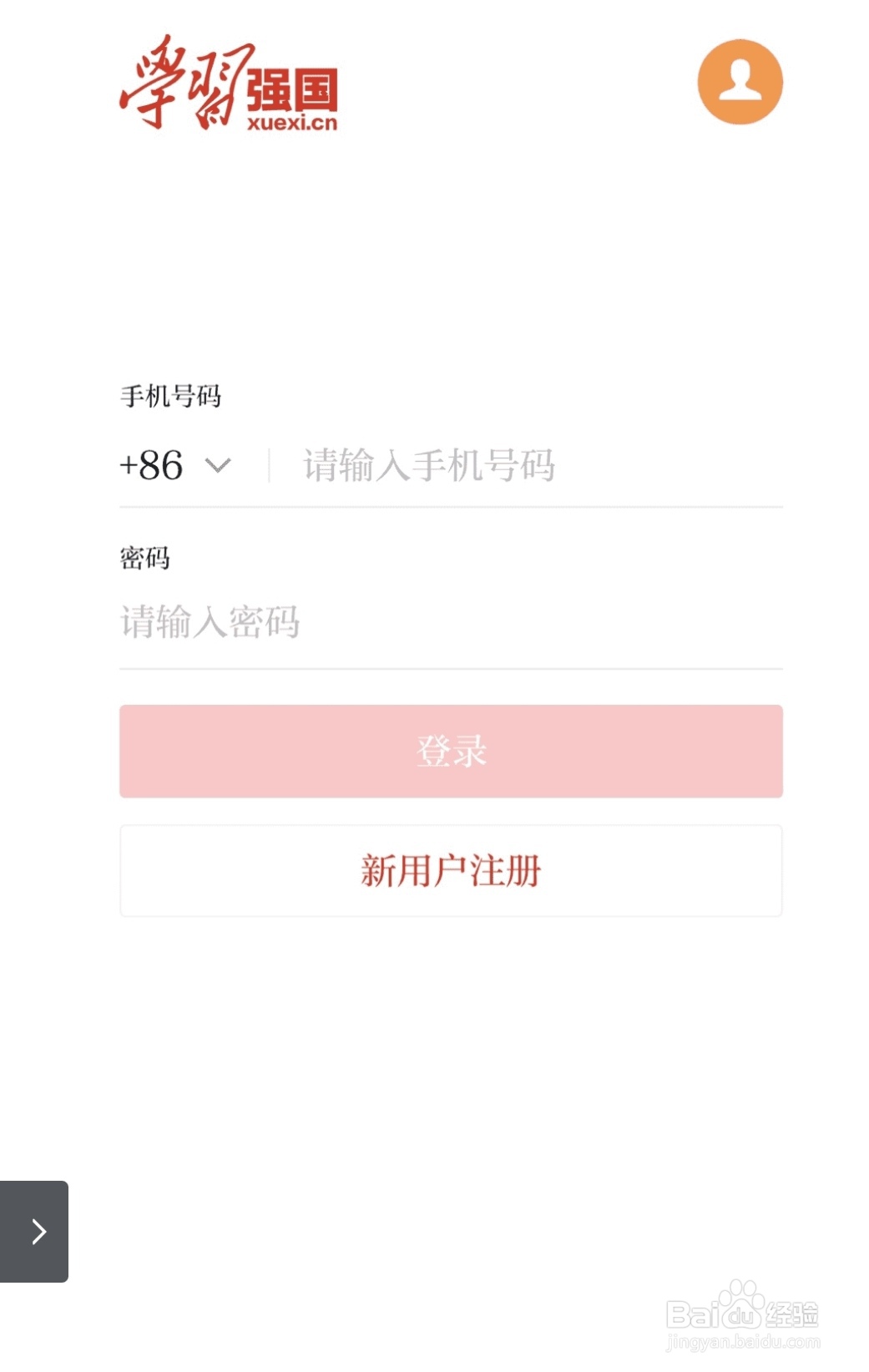Expand the dark side panel arrow
Image resolution: width=869 pixels, height=1372 pixels.
tap(34, 1231)
